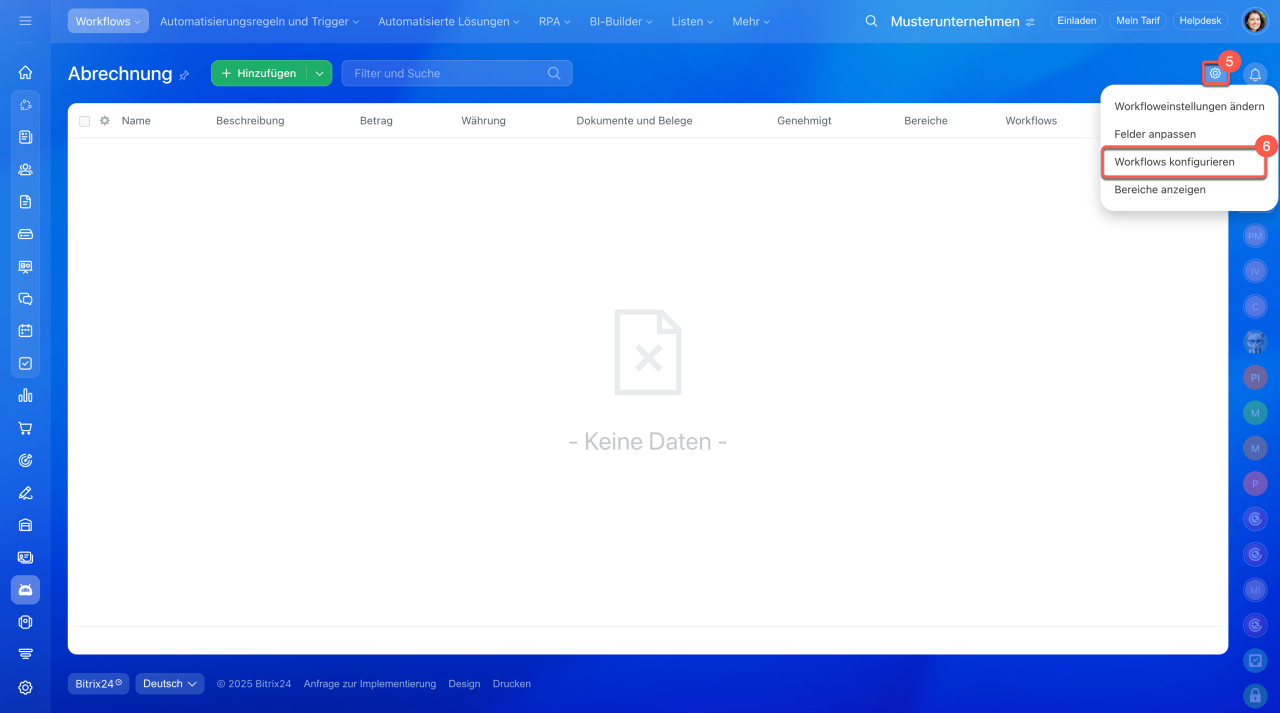Select Workfloweinstellungen ändern

click(x=1189, y=106)
